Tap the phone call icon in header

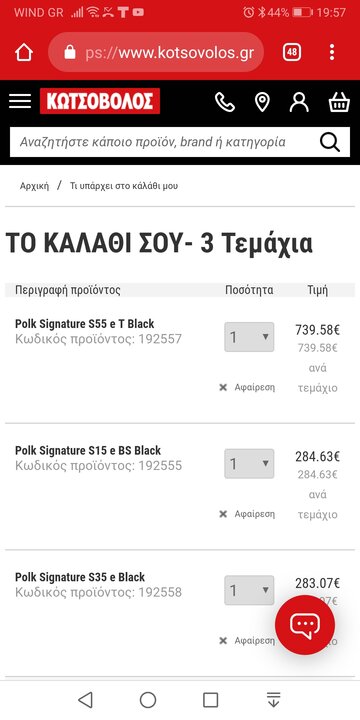tap(225, 102)
